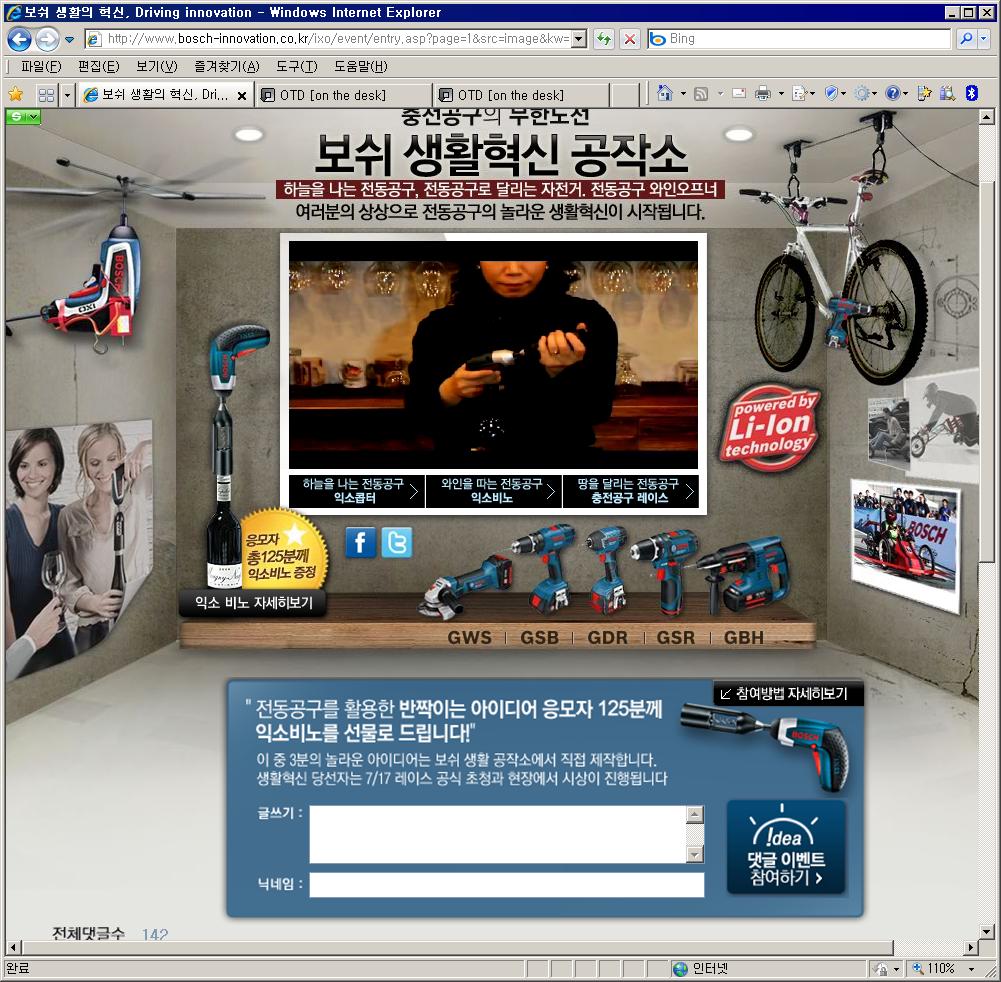Click the magnifier search button

(965, 39)
